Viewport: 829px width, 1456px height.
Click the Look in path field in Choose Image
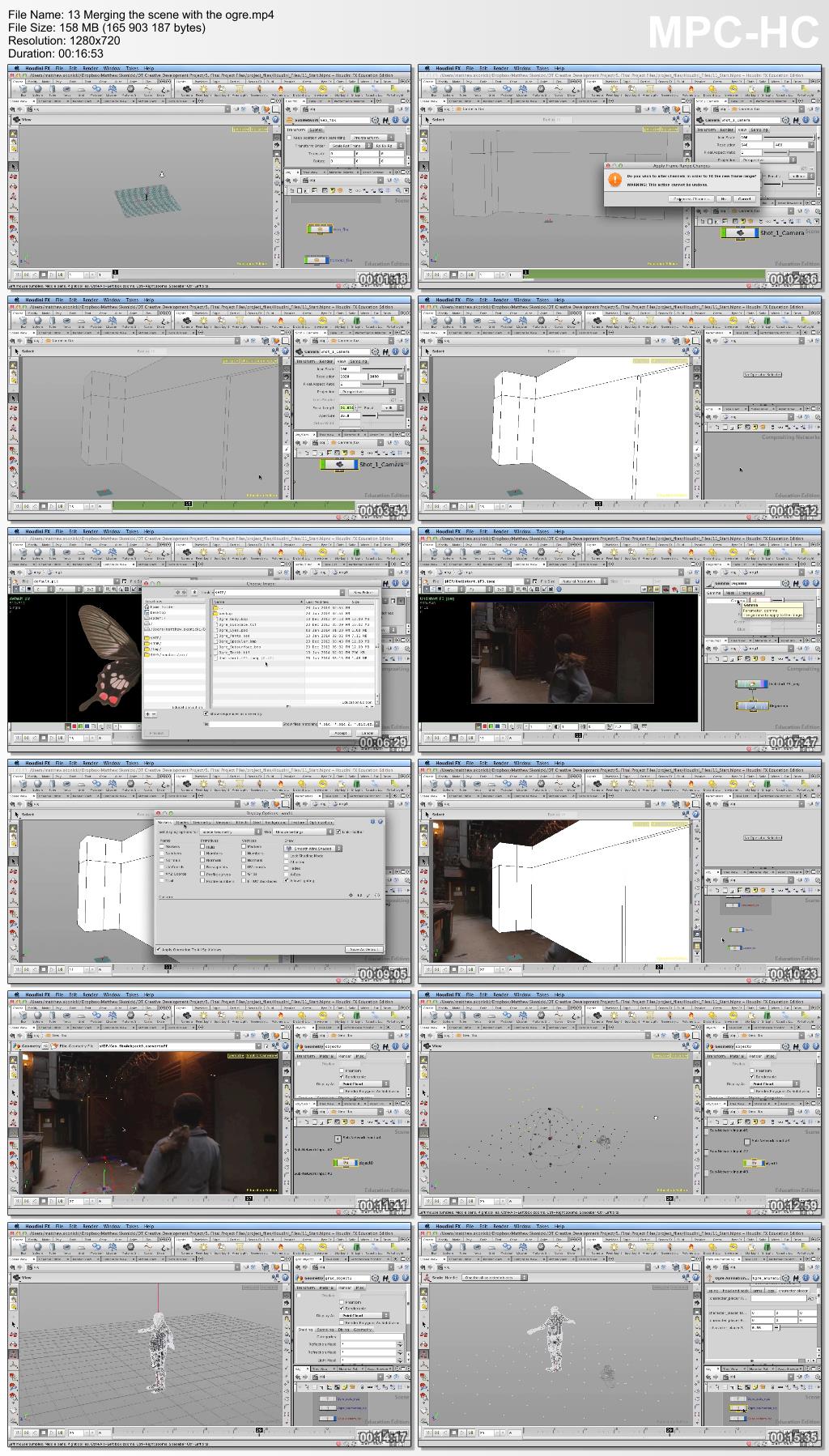pyautogui.click(x=277, y=592)
